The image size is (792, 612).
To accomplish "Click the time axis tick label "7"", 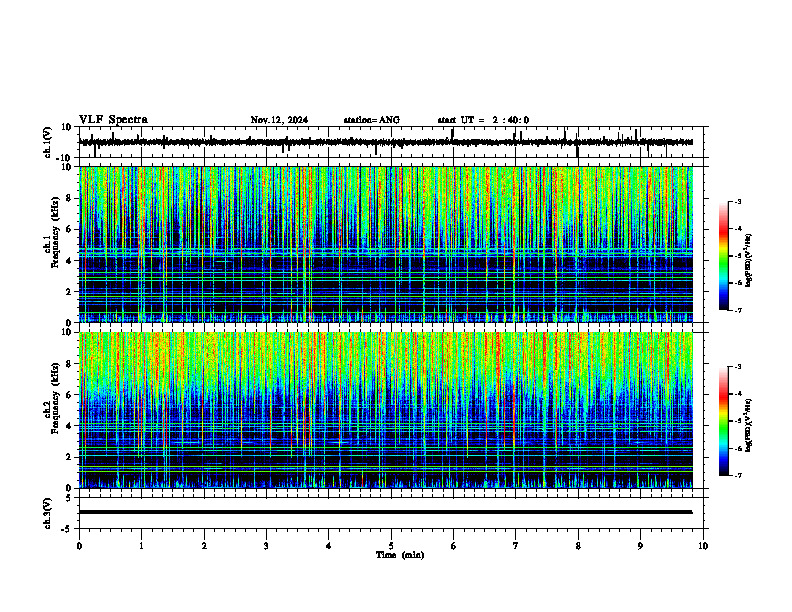I will point(516,546).
